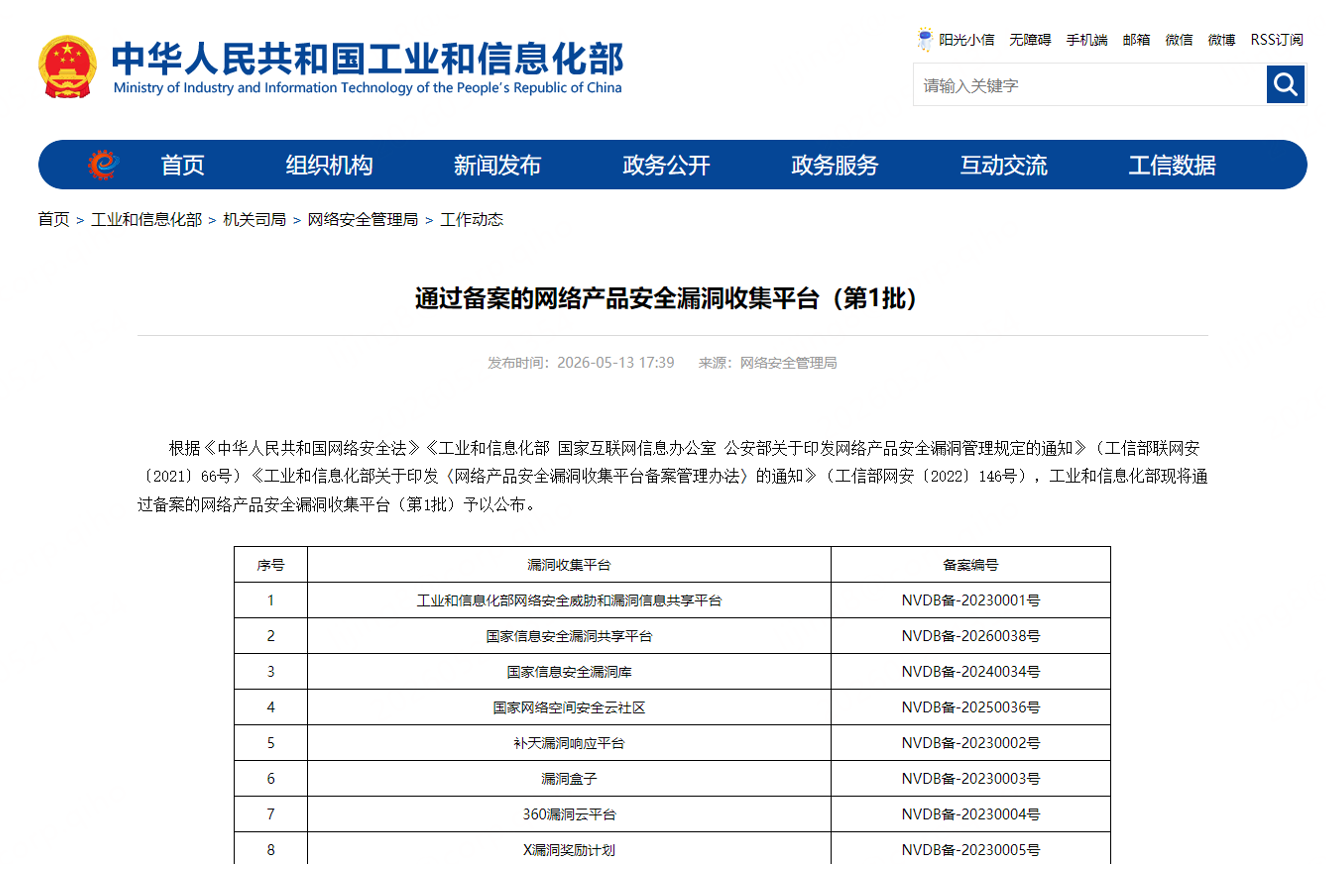Open the 新闻发布 menu
This screenshot has width=1326, height=874.
(497, 165)
